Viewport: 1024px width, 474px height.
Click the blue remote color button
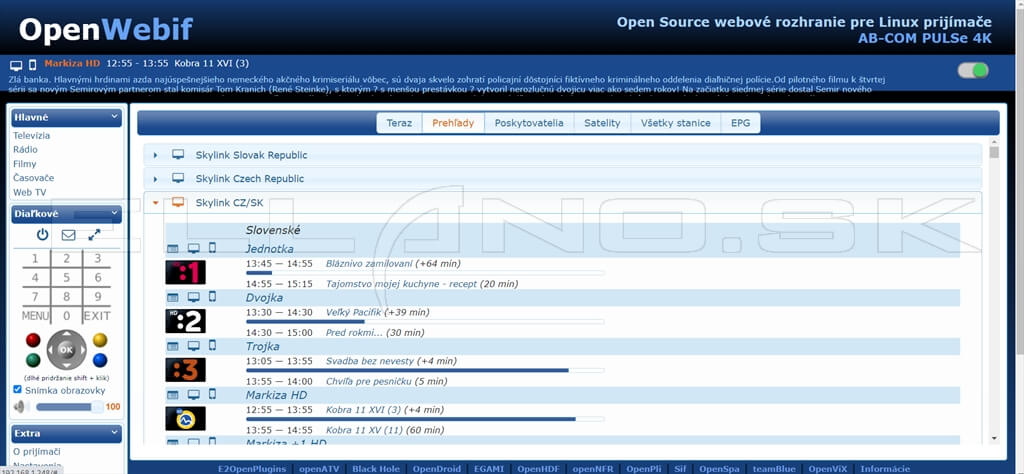pos(100,360)
